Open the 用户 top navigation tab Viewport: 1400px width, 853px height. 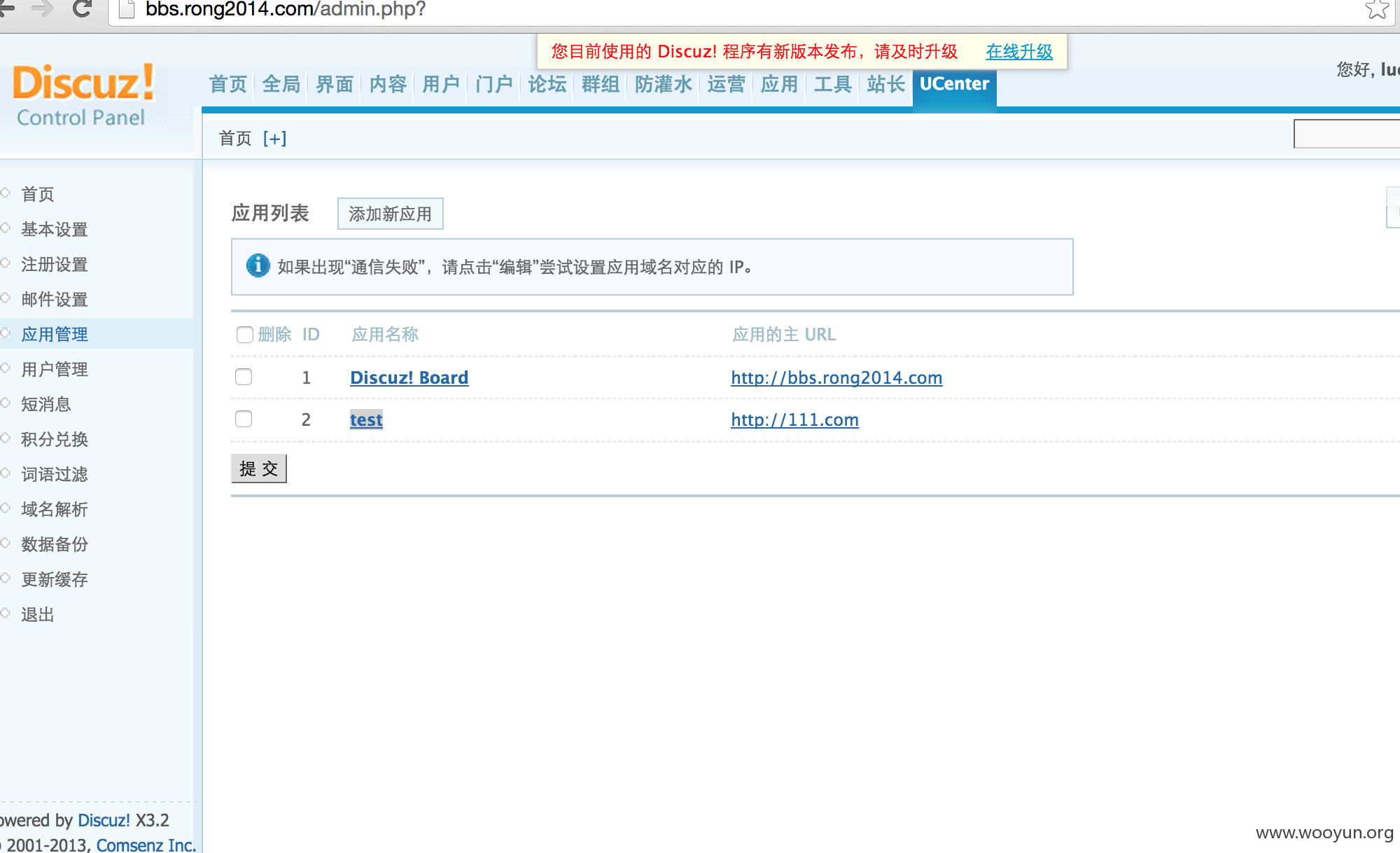[441, 85]
